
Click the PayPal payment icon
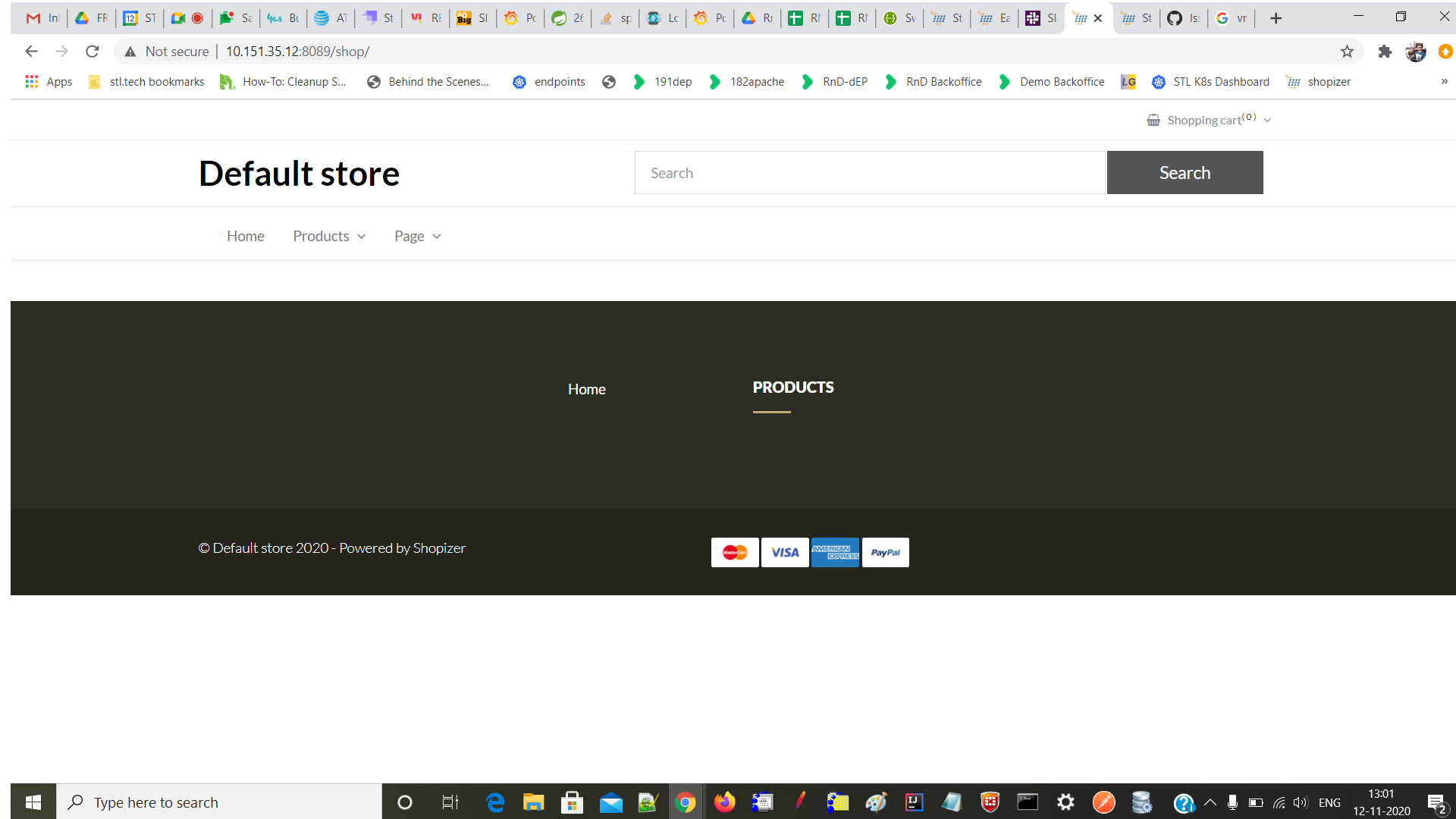(x=885, y=552)
